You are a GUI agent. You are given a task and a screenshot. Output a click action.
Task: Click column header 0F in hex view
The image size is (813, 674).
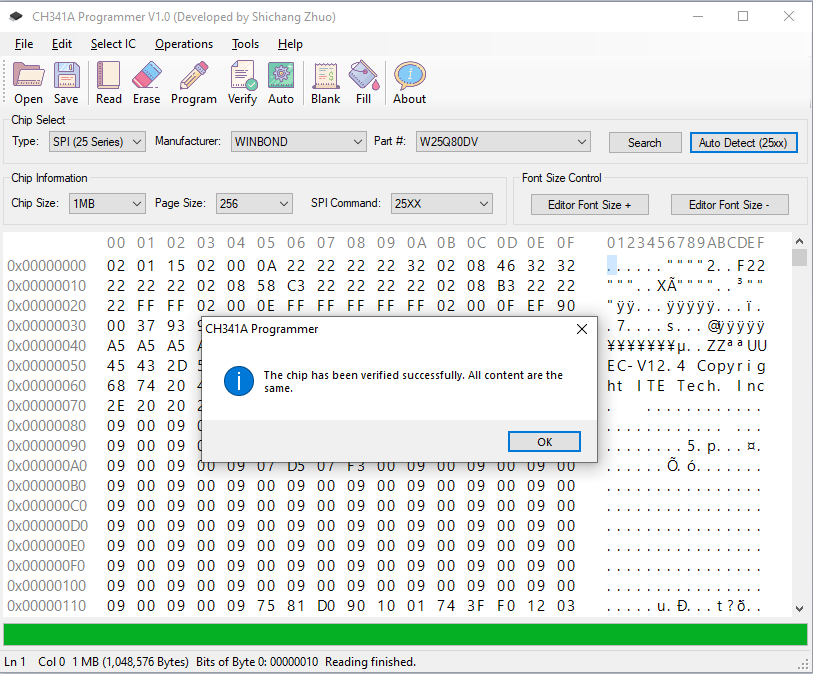click(x=566, y=243)
